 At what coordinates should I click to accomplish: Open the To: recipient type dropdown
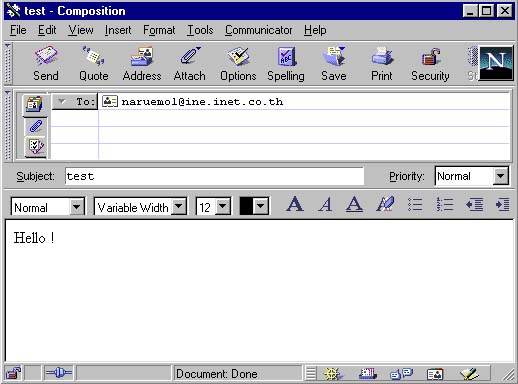coord(75,101)
